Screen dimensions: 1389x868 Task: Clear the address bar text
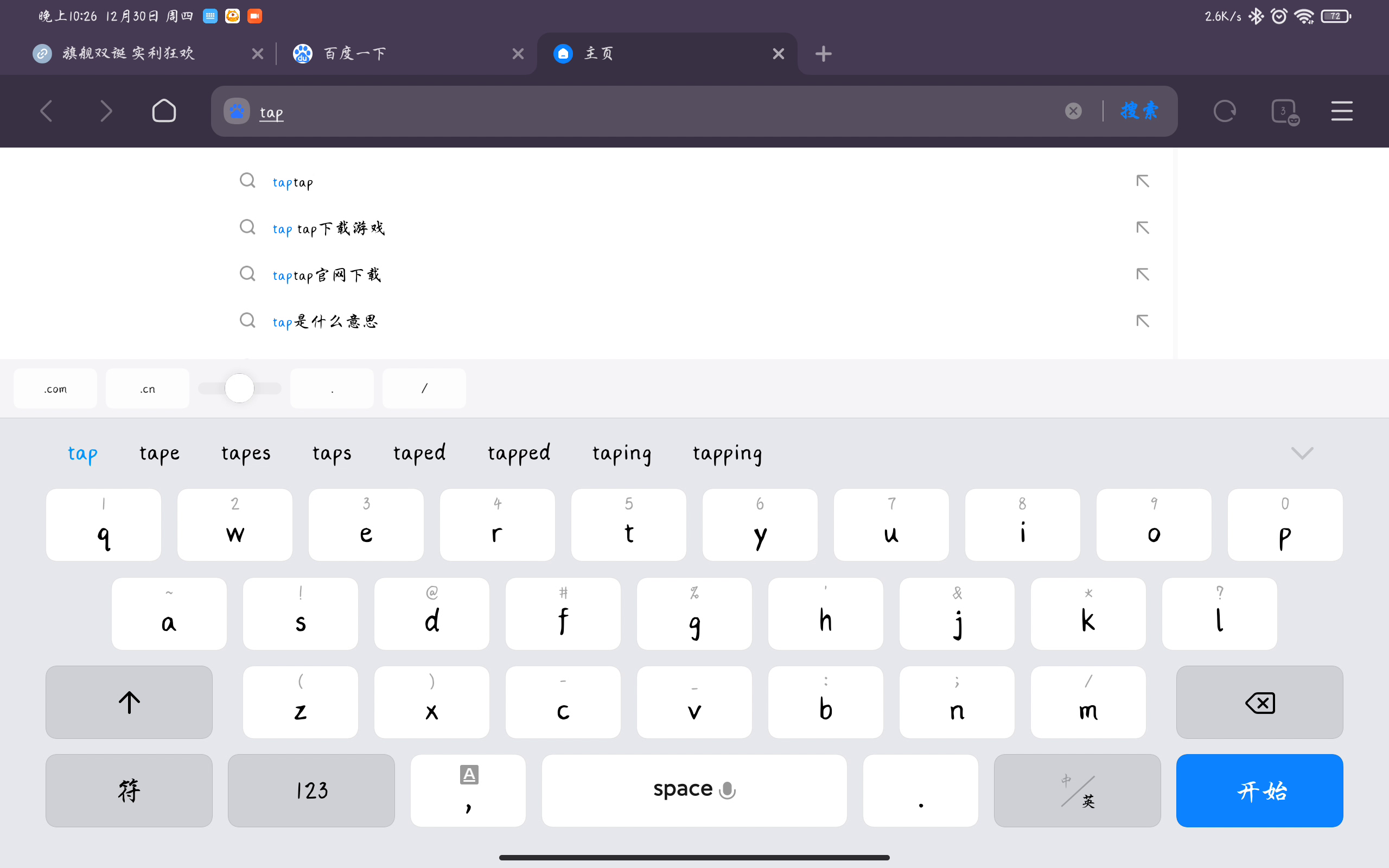pyautogui.click(x=1073, y=111)
